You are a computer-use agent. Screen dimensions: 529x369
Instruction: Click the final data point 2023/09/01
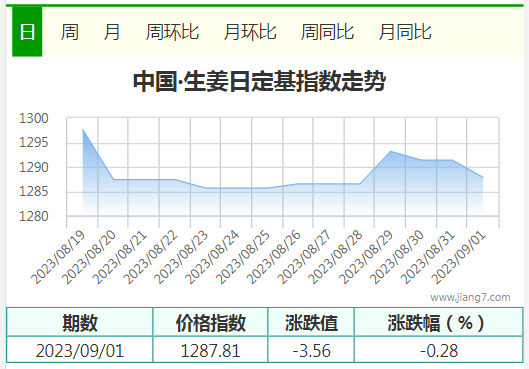pos(483,177)
